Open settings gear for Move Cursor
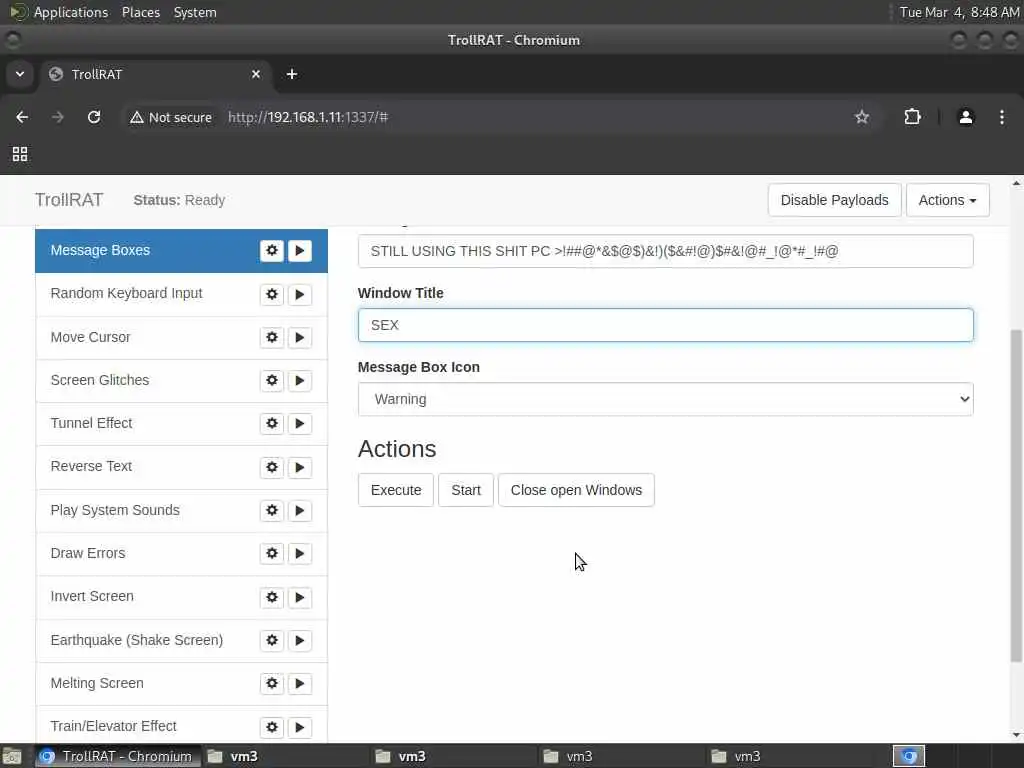 point(272,338)
